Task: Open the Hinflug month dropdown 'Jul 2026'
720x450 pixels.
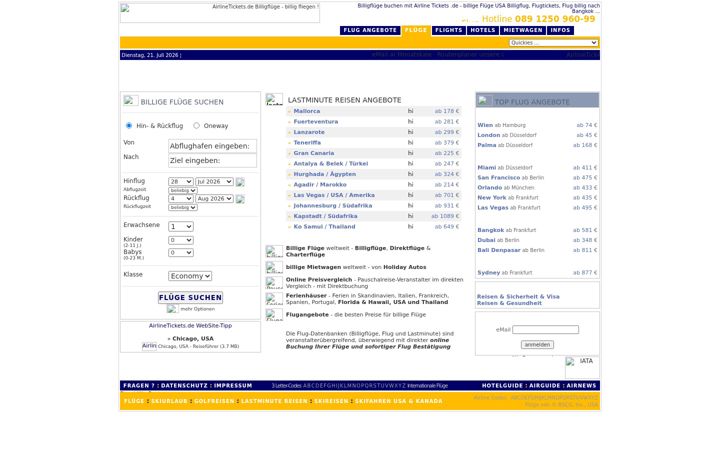Action: tap(214, 182)
